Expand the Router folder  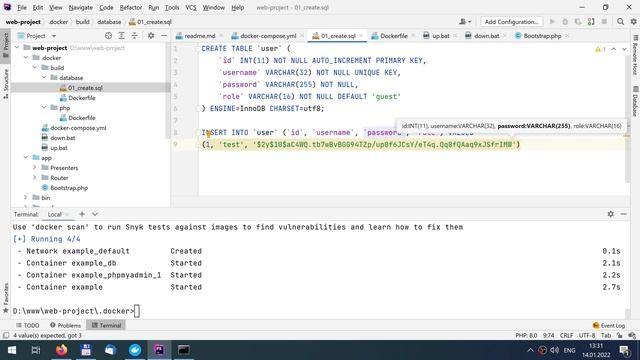click(35, 178)
